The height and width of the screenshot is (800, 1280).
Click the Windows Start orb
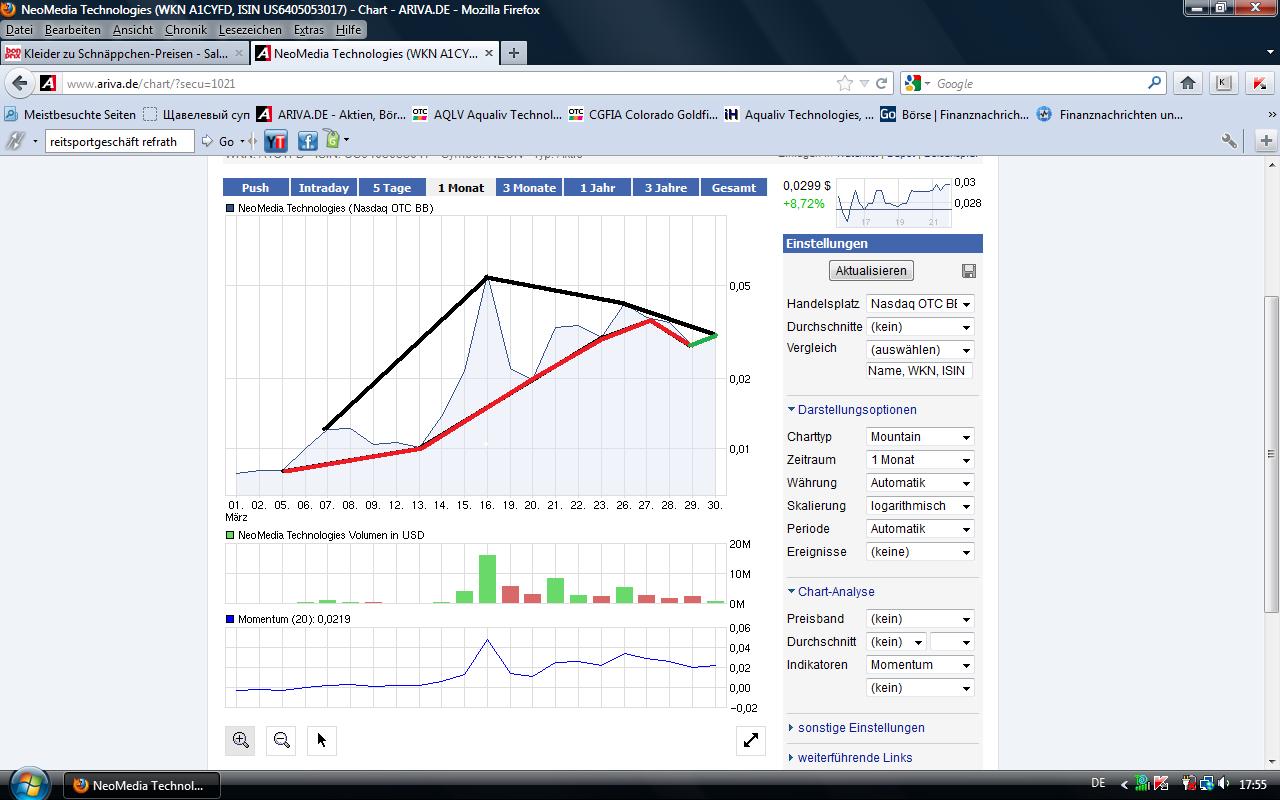(x=27, y=784)
